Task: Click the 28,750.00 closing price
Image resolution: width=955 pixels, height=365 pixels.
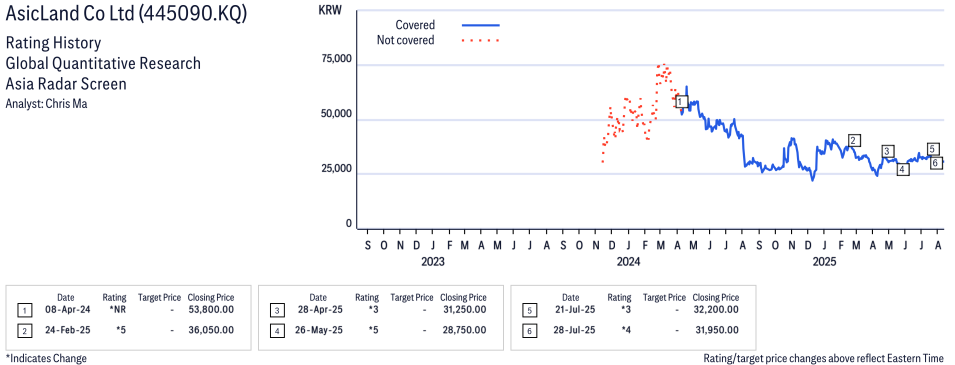Action: click(465, 330)
